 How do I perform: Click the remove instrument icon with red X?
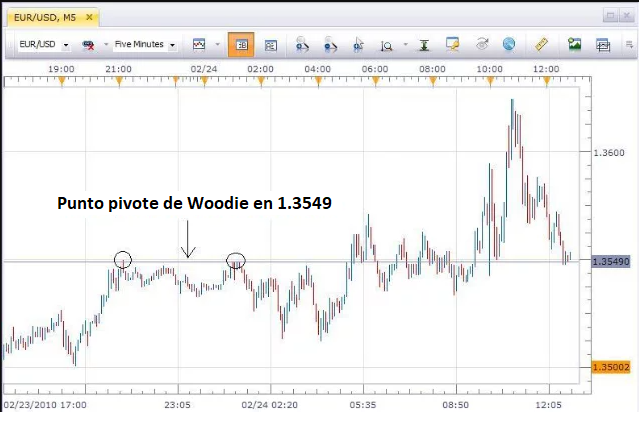(x=88, y=45)
